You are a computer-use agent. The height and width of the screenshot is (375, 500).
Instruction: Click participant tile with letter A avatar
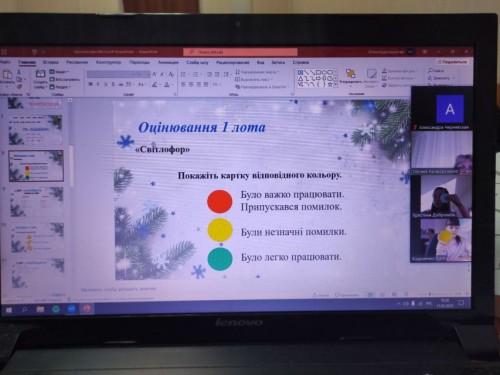[442, 109]
